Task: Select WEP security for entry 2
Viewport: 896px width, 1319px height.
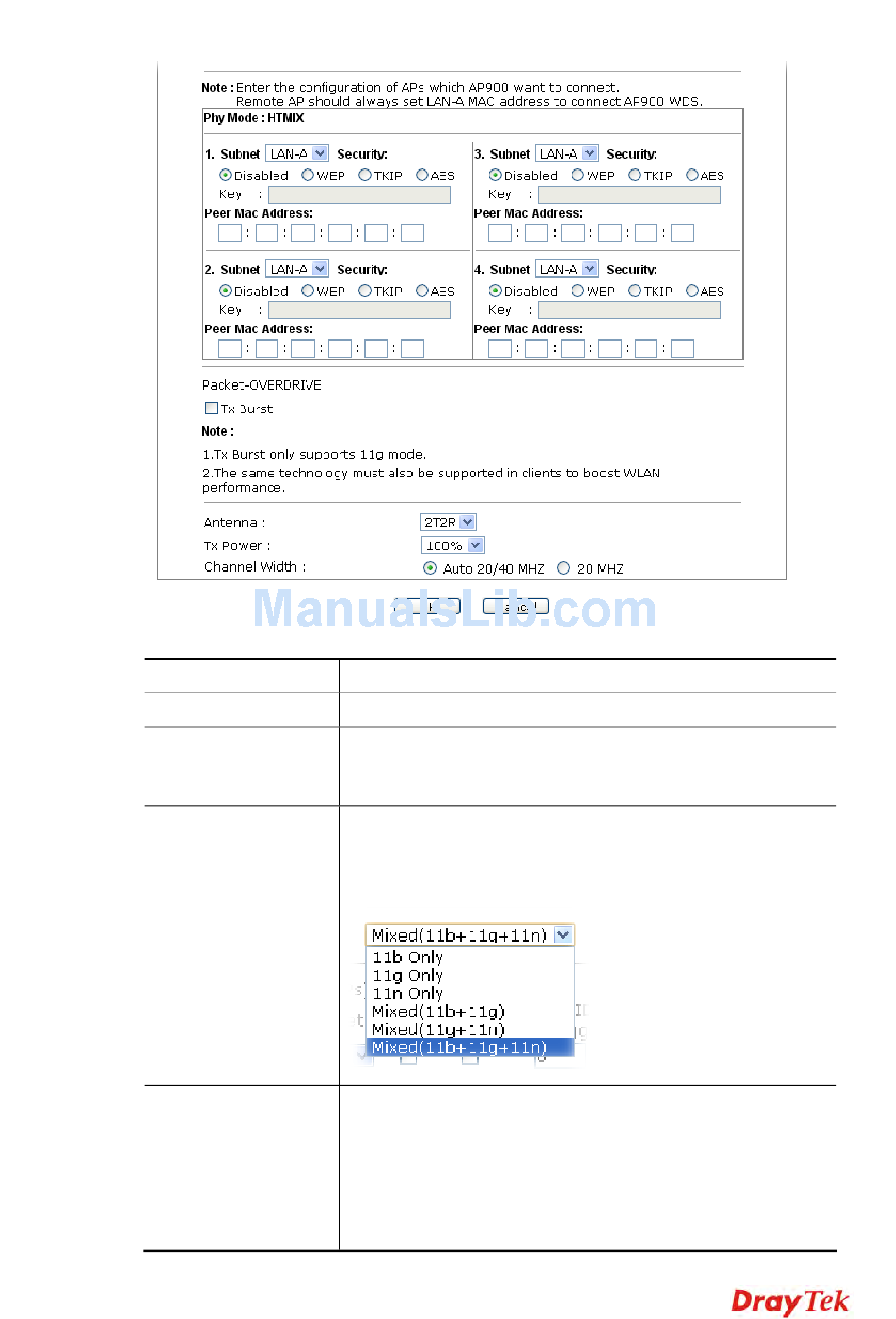Action: coord(307,291)
